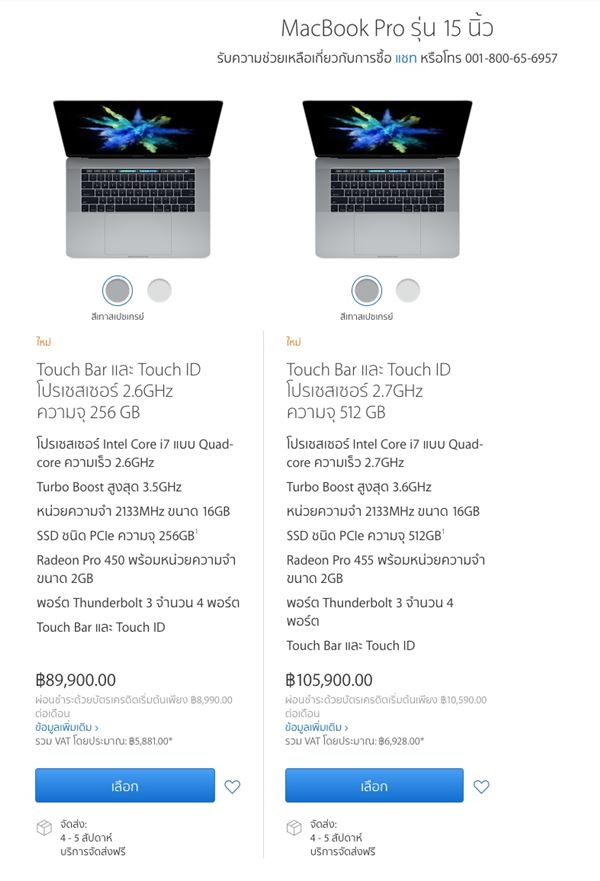The image size is (600, 881).
Task: Click the selected สีเทาสเปซเกรย์ color swatch
Action: tap(117, 291)
